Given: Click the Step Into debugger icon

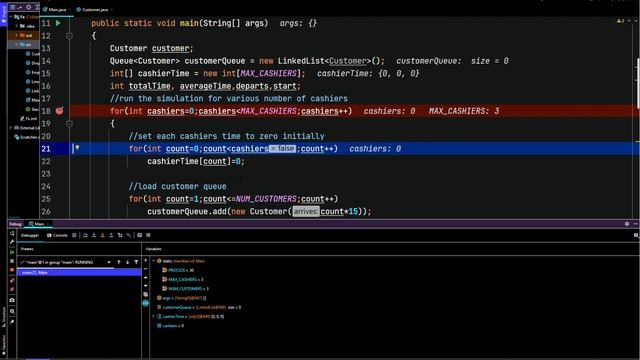Looking at the screenshot, I should [x=94, y=235].
